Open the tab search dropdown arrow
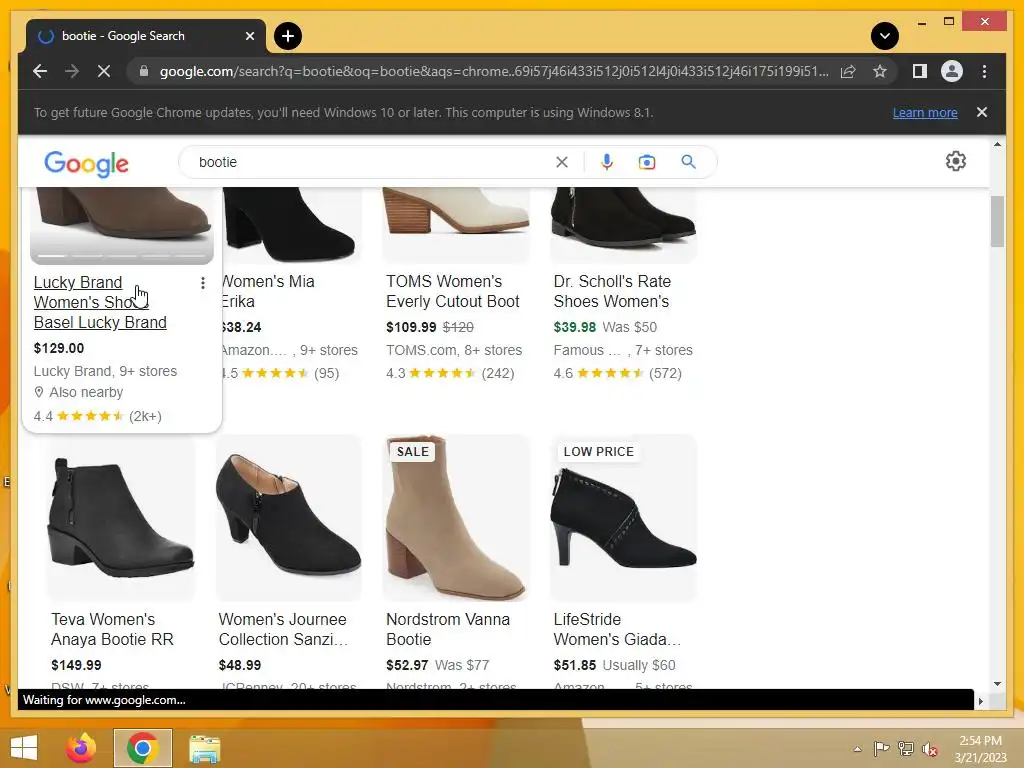This screenshot has width=1024, height=768. click(x=884, y=36)
